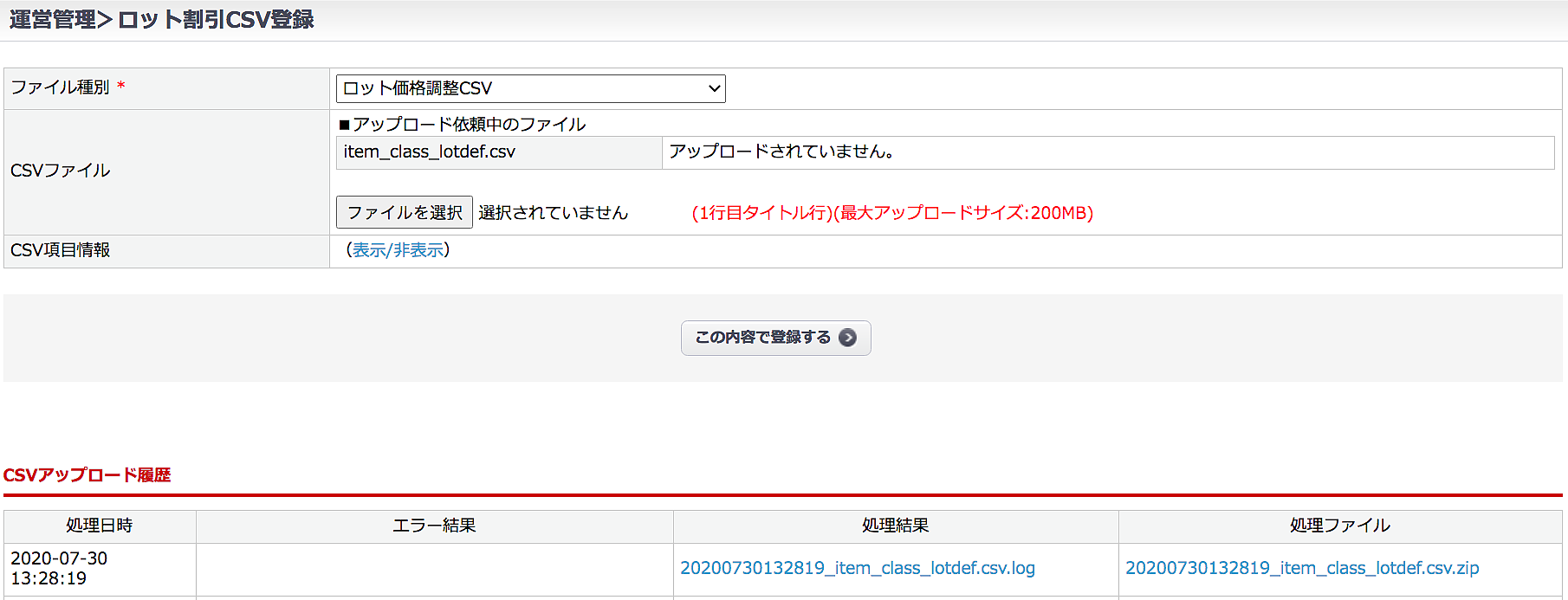1568x600 pixels.
Task: Click the ファイルを選択 file chooser button
Action: pos(404,212)
